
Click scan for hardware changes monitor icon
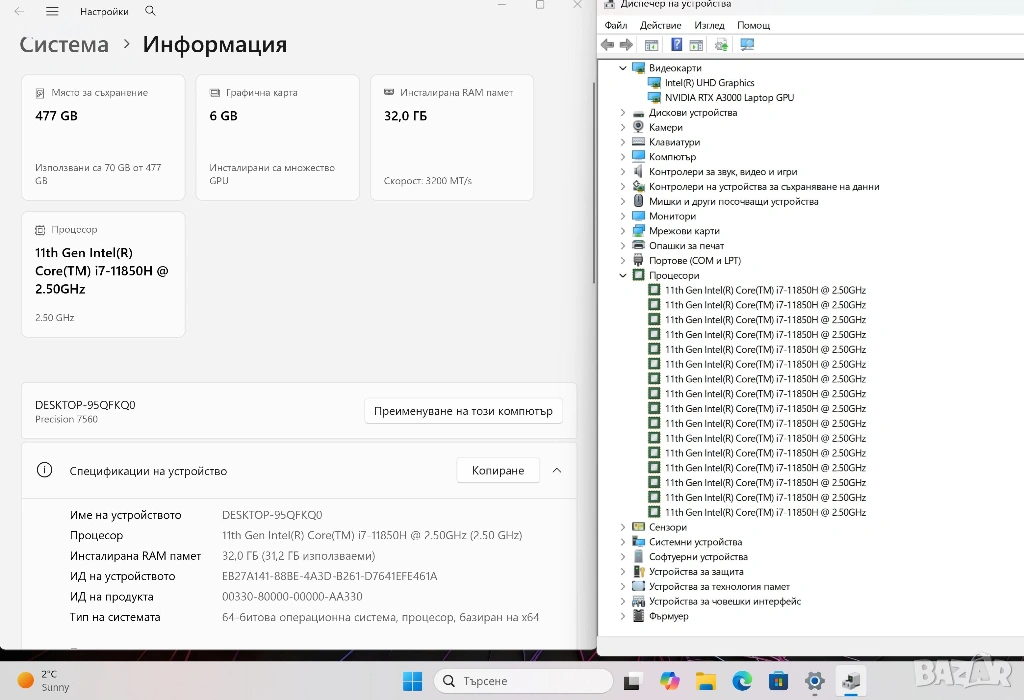(747, 45)
